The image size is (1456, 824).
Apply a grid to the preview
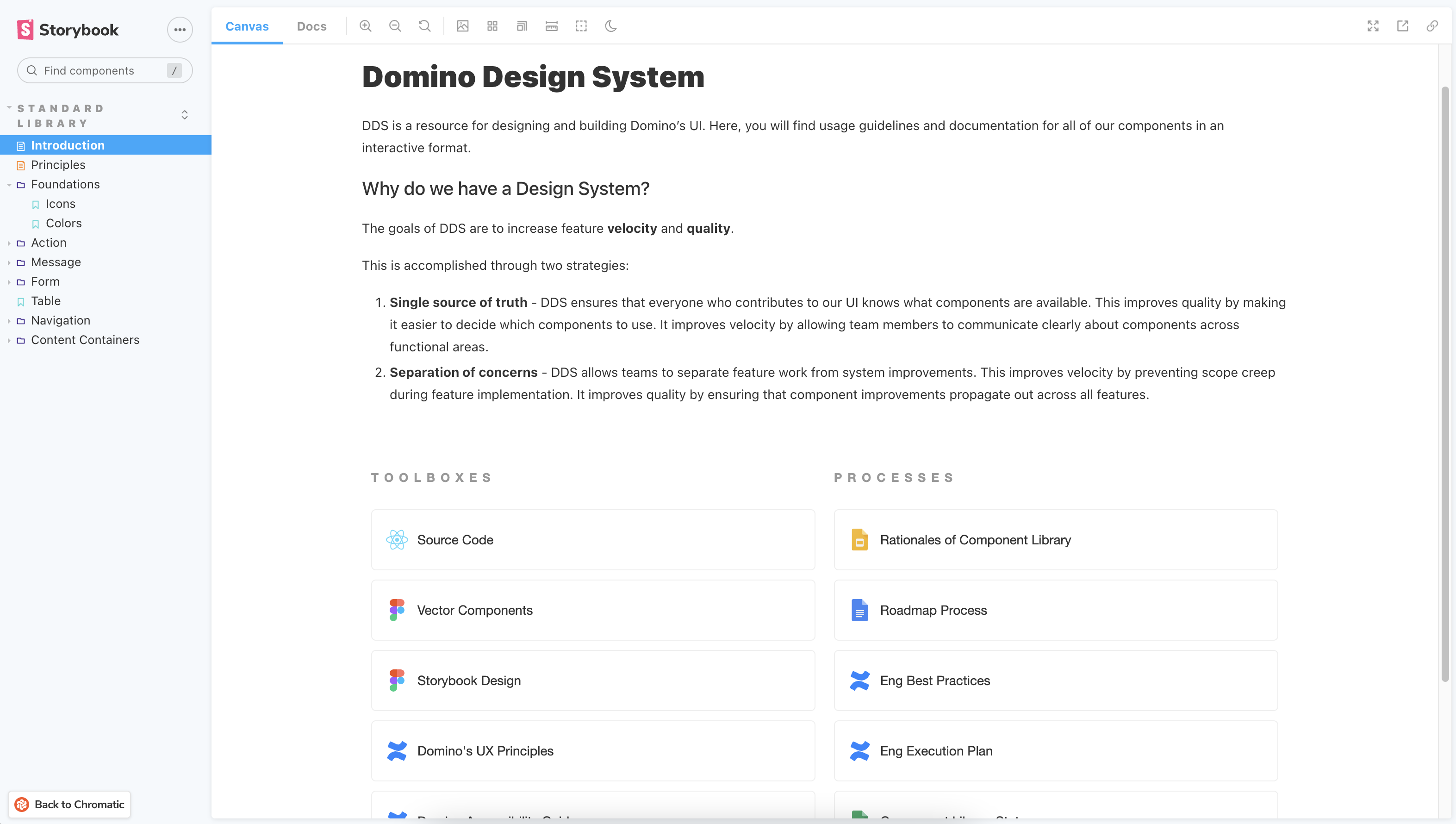tap(492, 26)
